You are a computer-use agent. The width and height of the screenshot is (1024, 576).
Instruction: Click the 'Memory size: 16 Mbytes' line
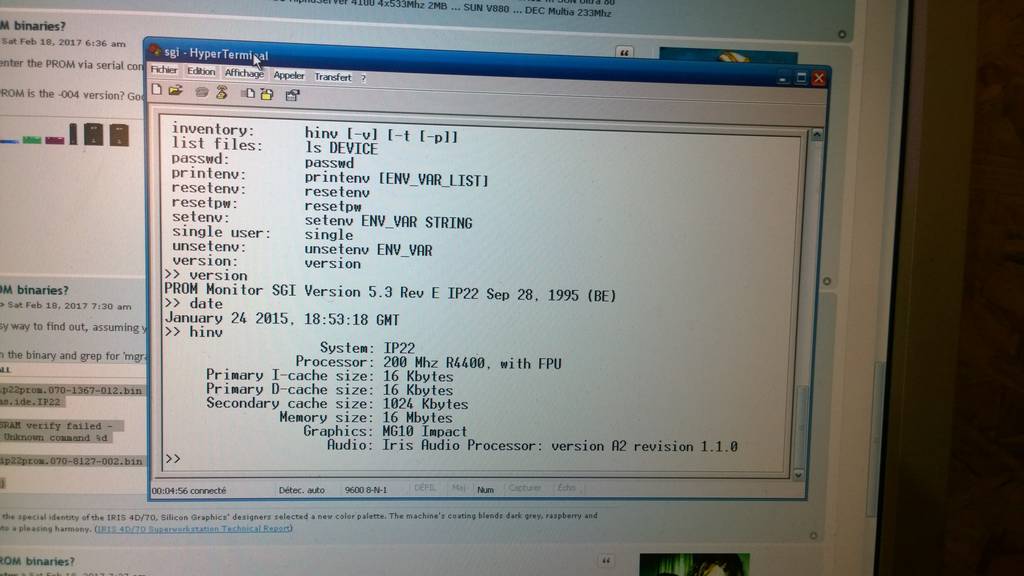366,417
